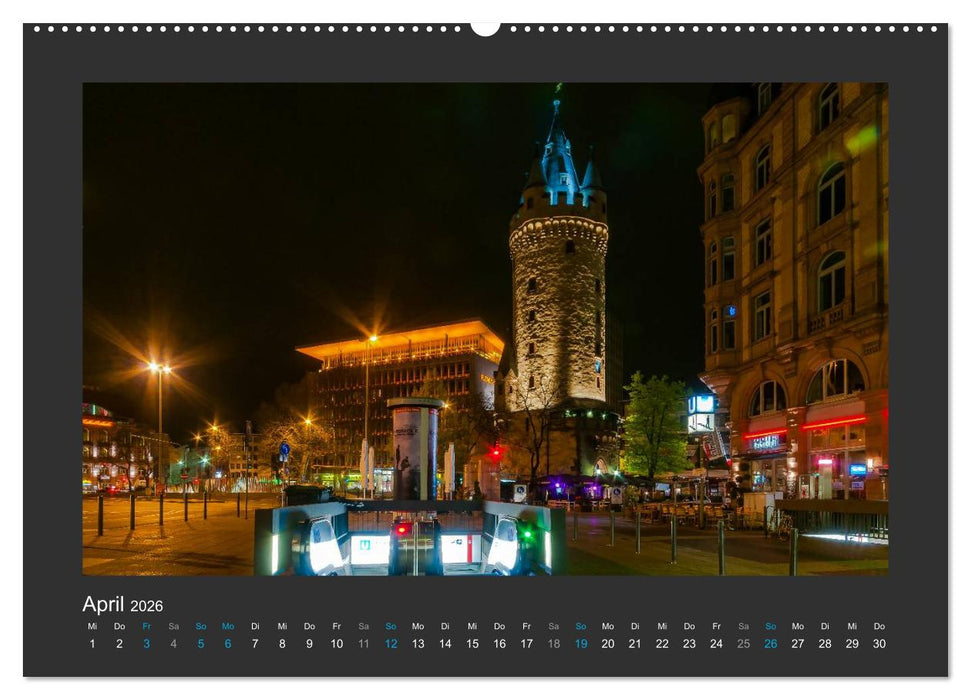Click the grayed date 25
Screen dimensions: 971x700
pyautogui.click(x=742, y=644)
